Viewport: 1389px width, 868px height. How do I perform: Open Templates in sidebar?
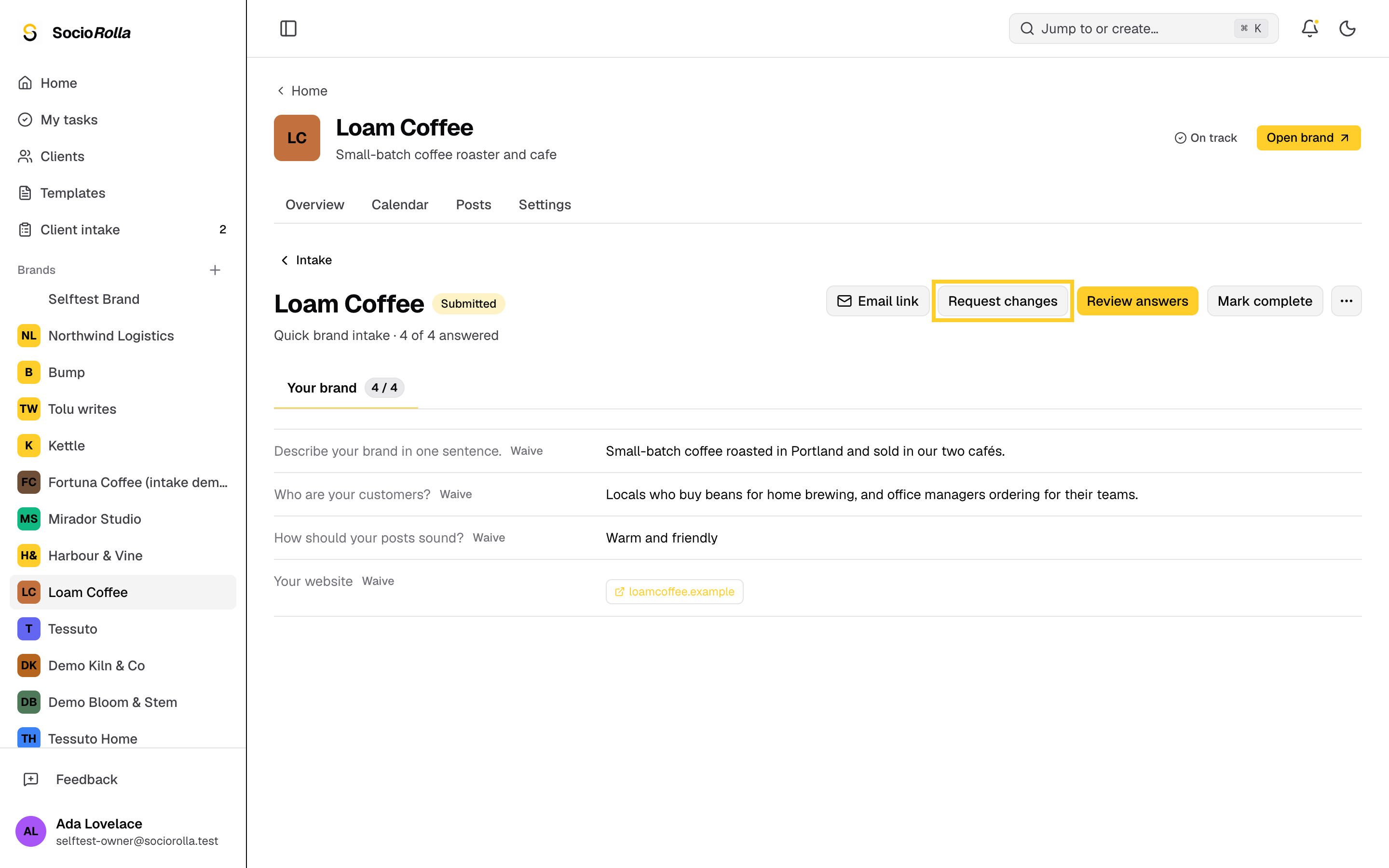tap(123, 193)
